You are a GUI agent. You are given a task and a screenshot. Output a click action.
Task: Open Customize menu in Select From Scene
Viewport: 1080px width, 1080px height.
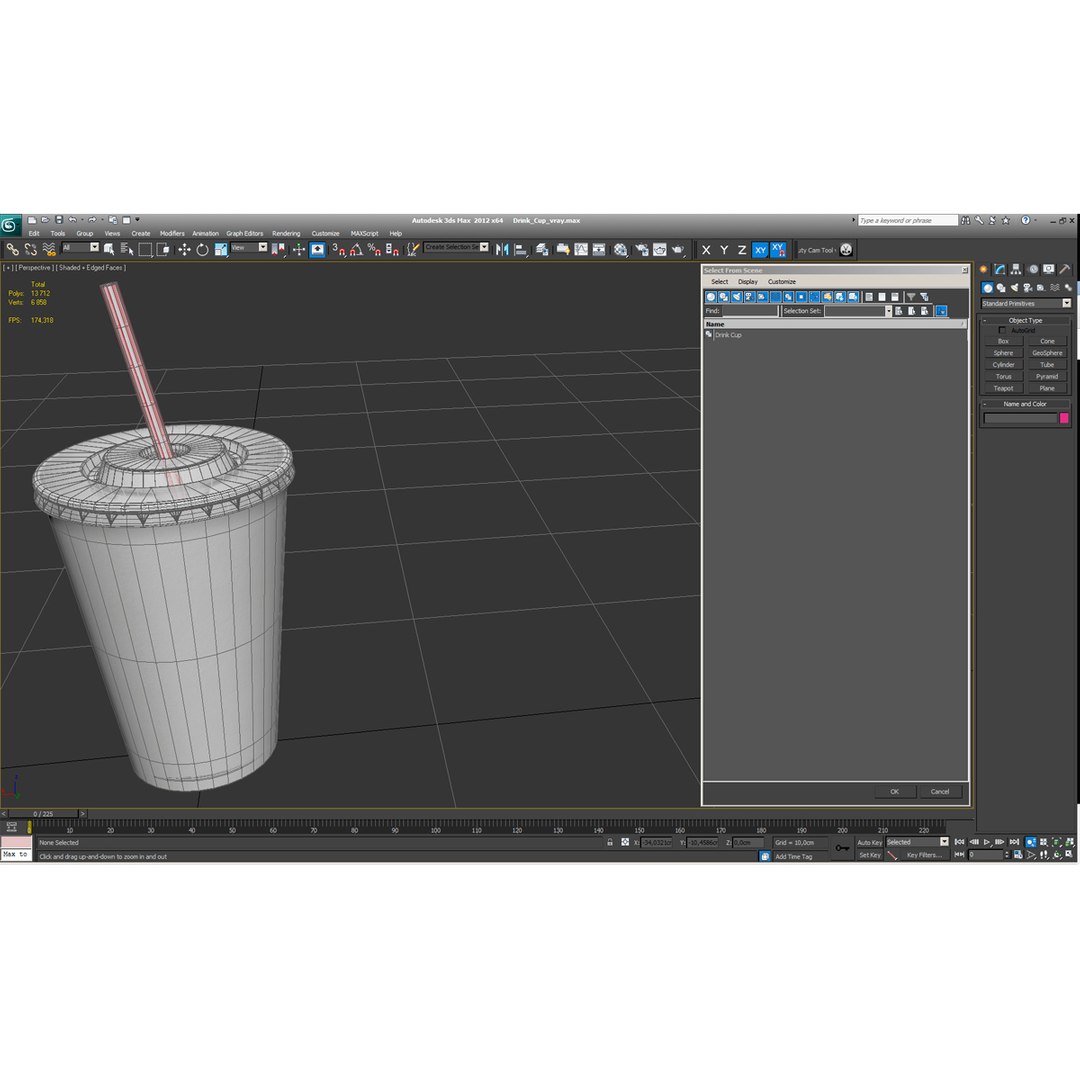coord(782,282)
